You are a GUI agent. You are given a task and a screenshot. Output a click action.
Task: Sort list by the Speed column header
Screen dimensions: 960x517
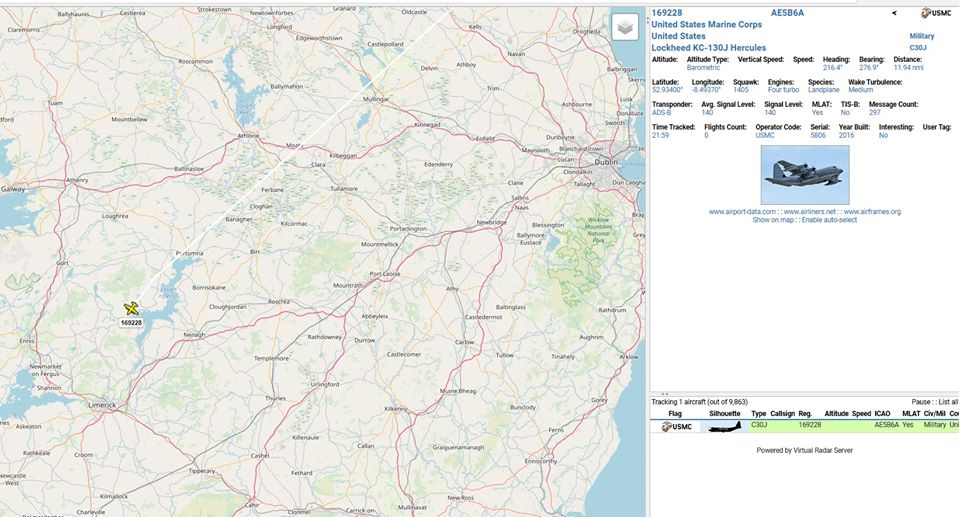point(861,413)
